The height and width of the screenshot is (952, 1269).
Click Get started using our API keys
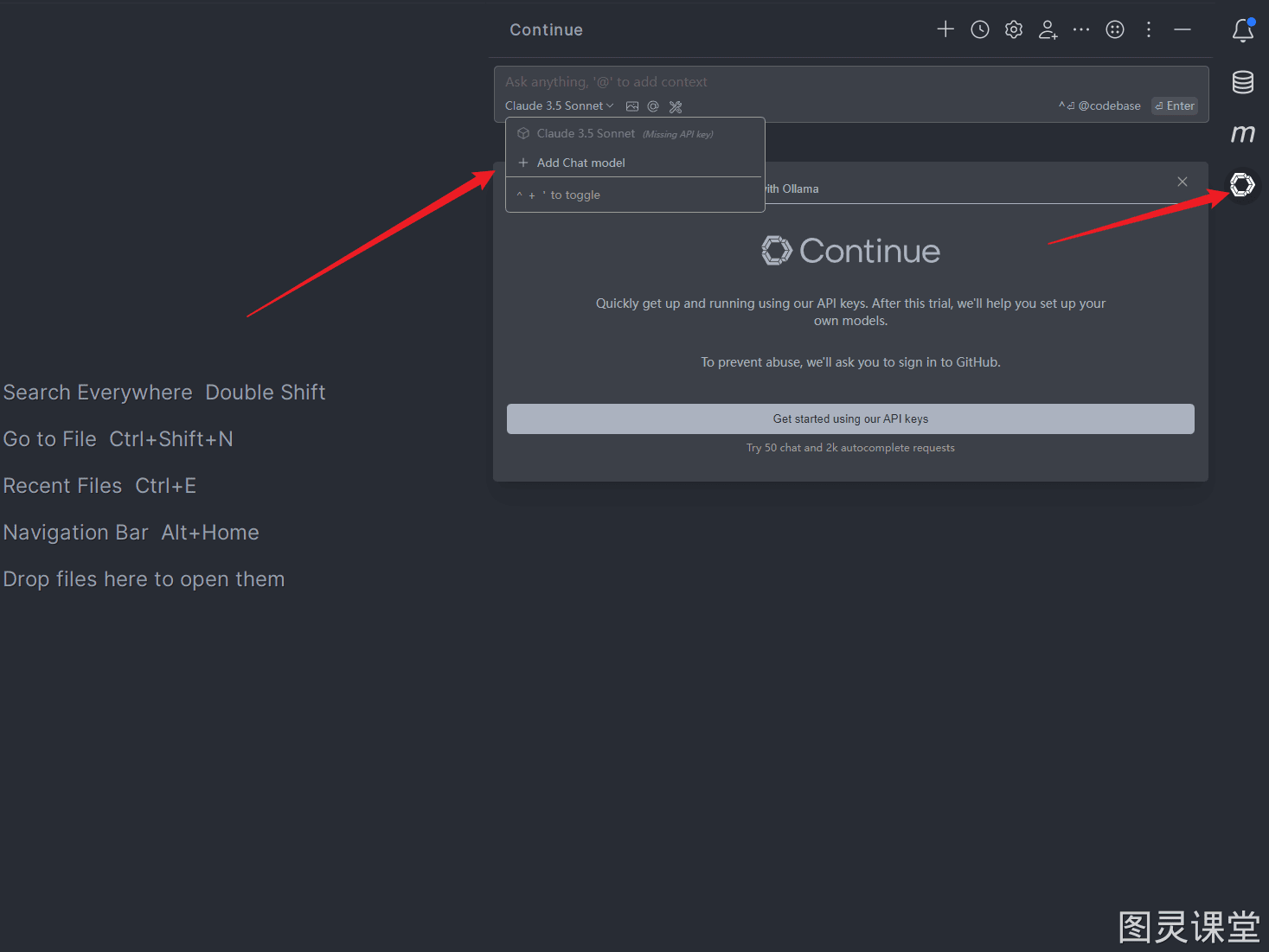850,418
